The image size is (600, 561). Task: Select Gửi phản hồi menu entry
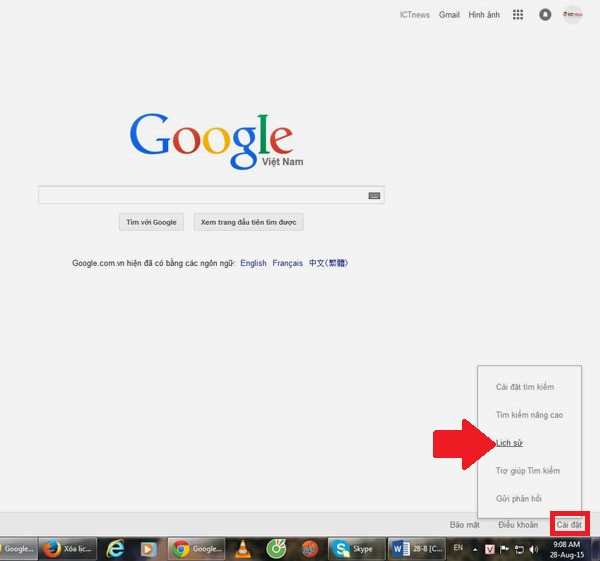pos(518,498)
